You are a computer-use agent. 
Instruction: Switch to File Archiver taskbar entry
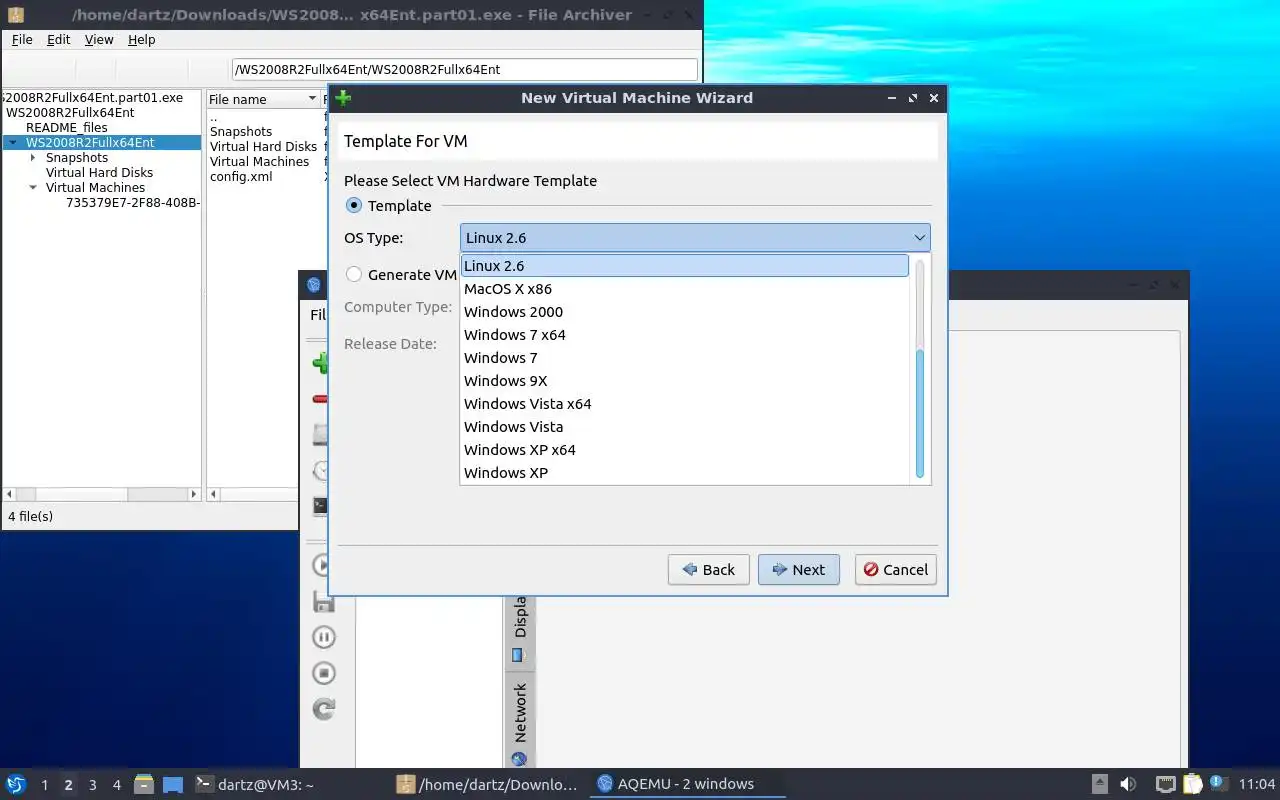(487, 785)
